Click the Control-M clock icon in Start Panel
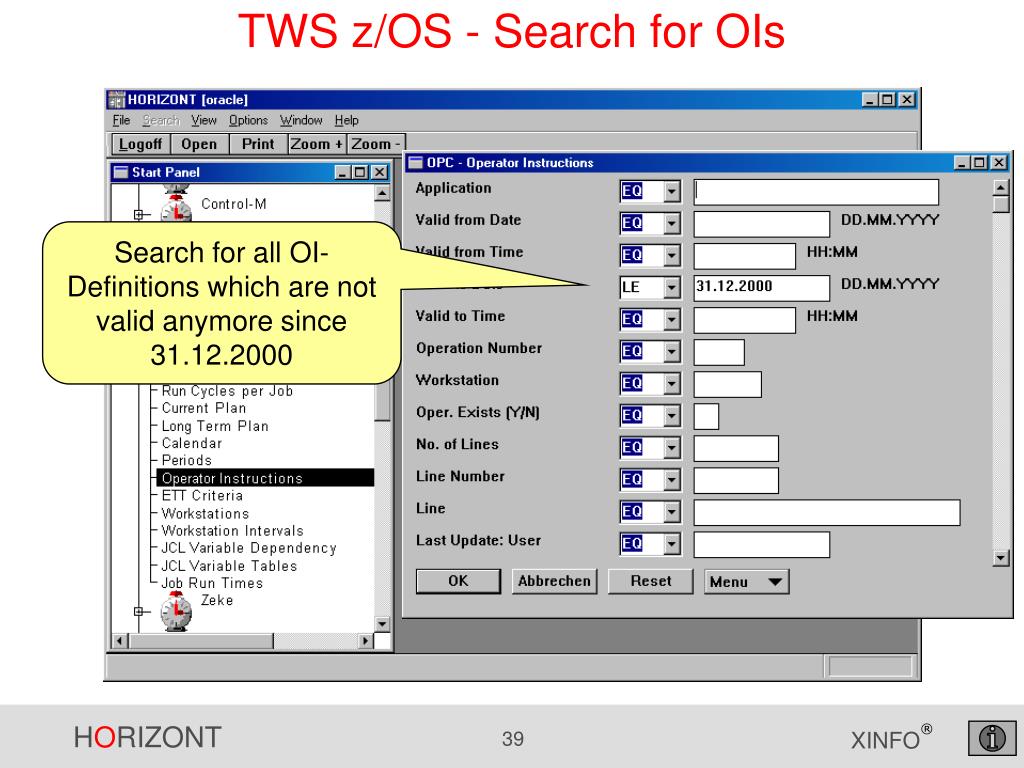 176,209
